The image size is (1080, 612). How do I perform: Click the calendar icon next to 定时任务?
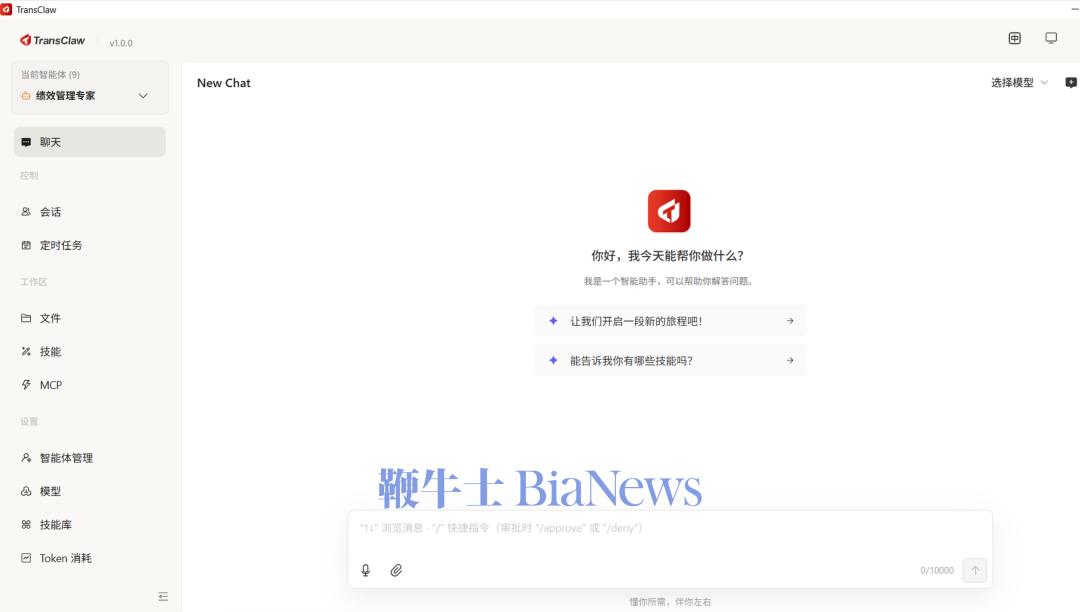click(x=26, y=245)
